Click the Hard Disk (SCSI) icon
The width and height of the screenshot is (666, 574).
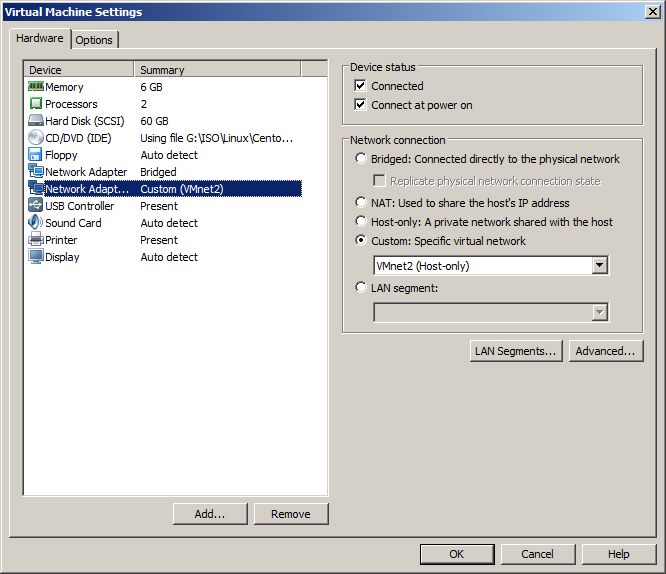(x=36, y=121)
